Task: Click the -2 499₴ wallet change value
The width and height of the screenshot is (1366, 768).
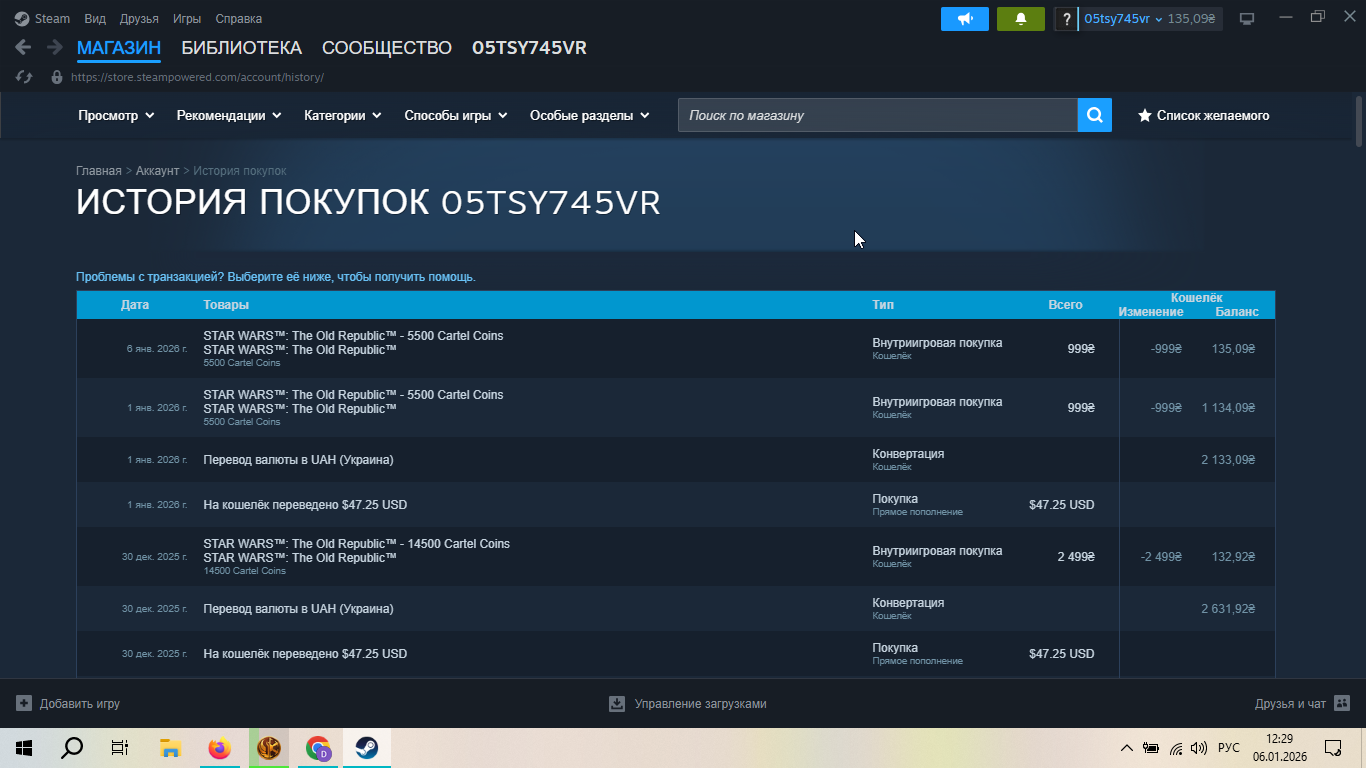Action: point(1161,557)
